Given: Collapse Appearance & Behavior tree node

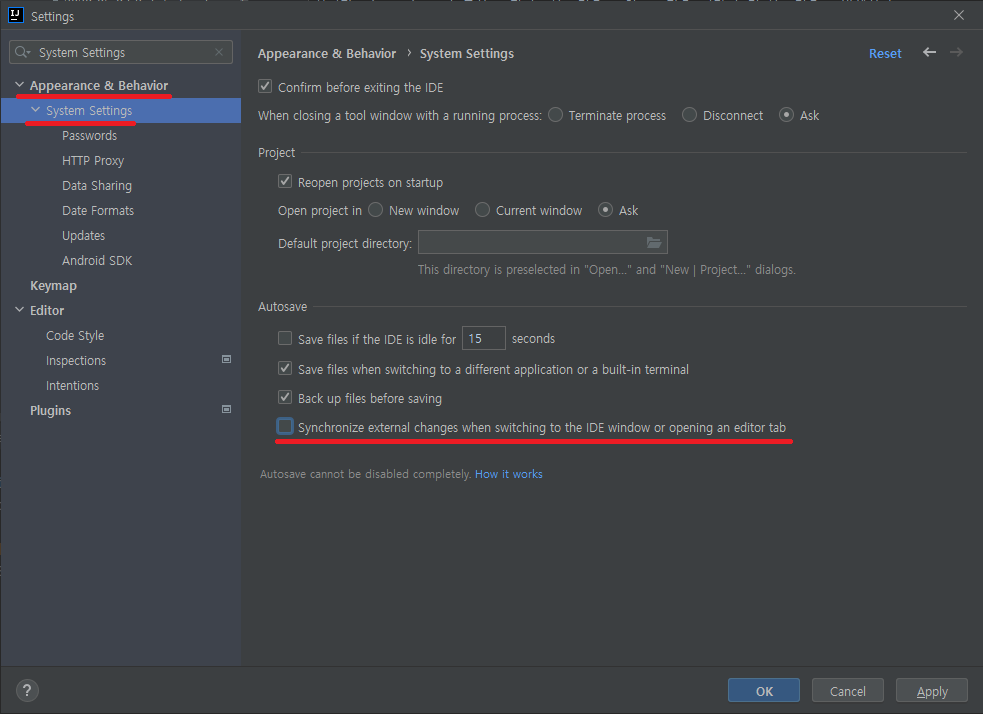Looking at the screenshot, I should 19,85.
